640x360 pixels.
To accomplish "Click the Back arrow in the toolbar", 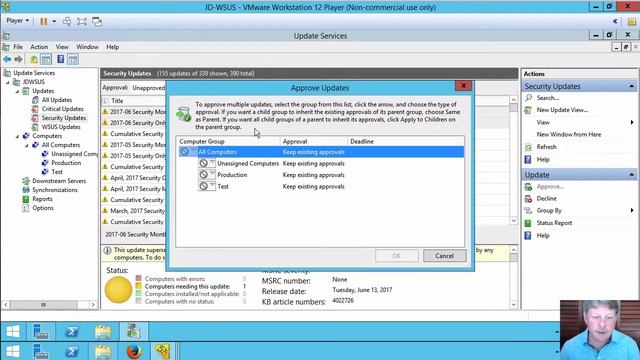I will pos(7,60).
